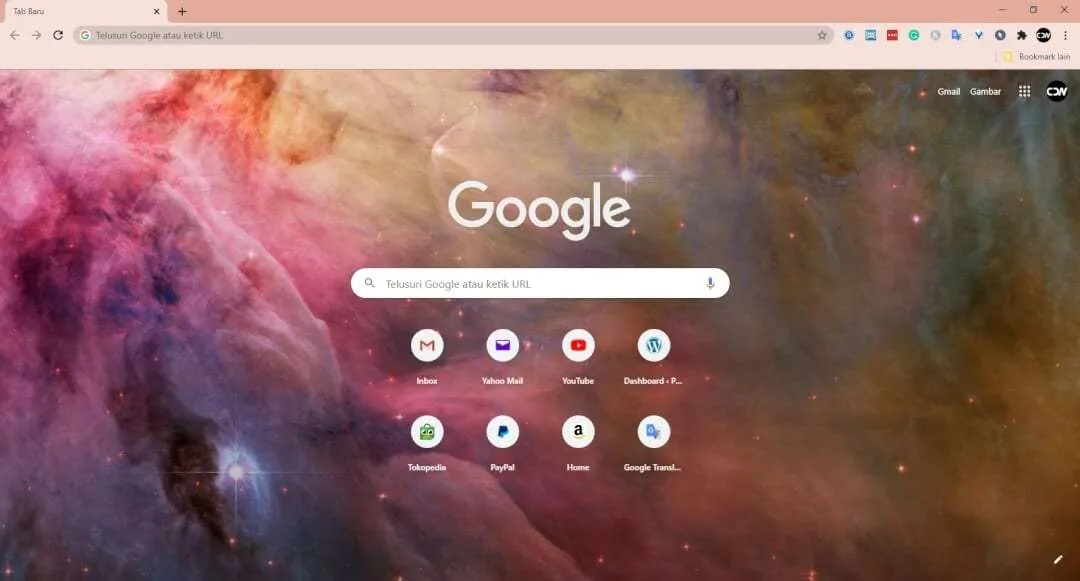The width and height of the screenshot is (1080, 581).
Task: Click into the Google search box
Action: pyautogui.click(x=540, y=283)
